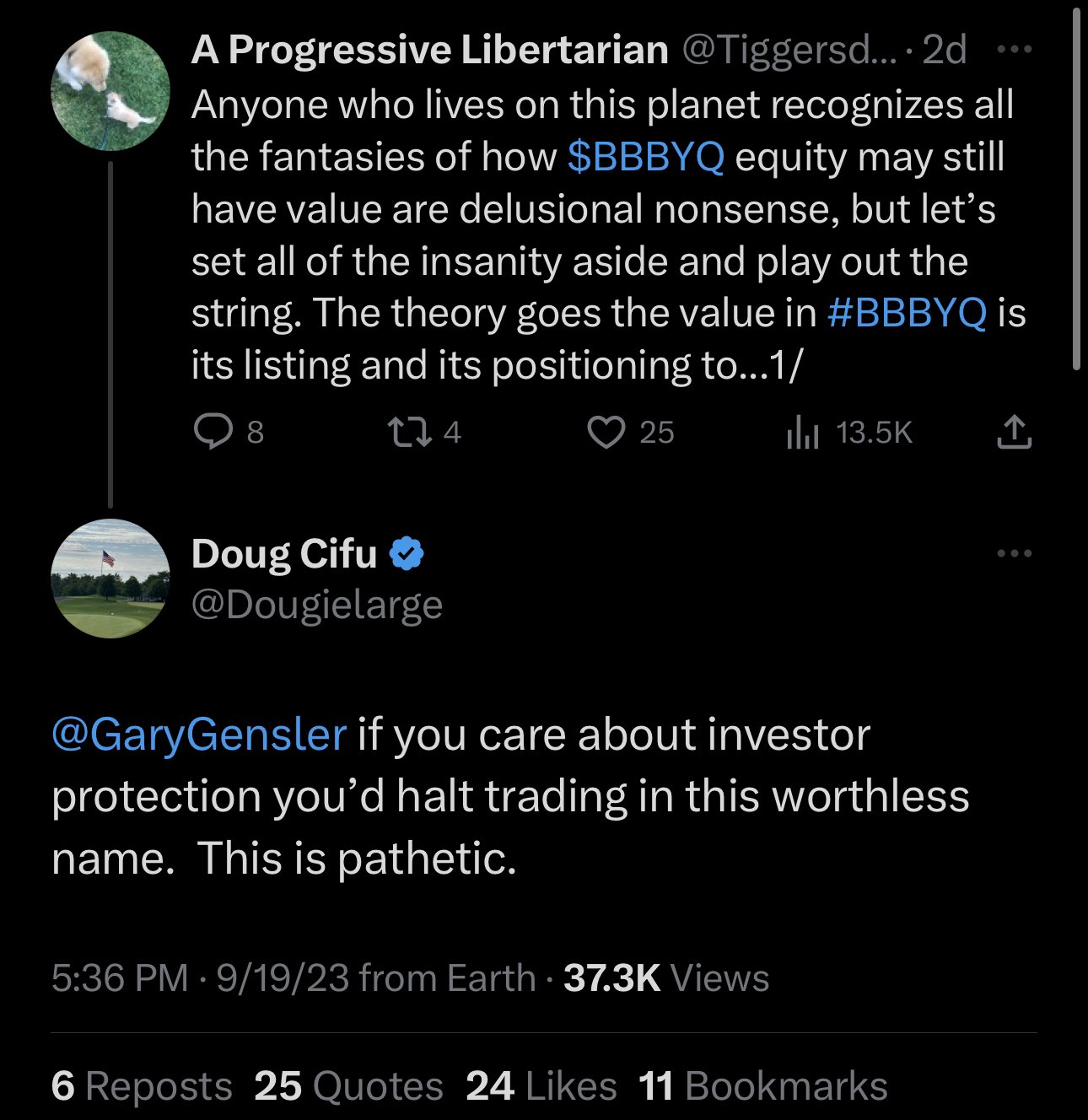The image size is (1088, 1120).
Task: Like the Progressive Libertarian tweet via heart icon
Action: point(606,433)
